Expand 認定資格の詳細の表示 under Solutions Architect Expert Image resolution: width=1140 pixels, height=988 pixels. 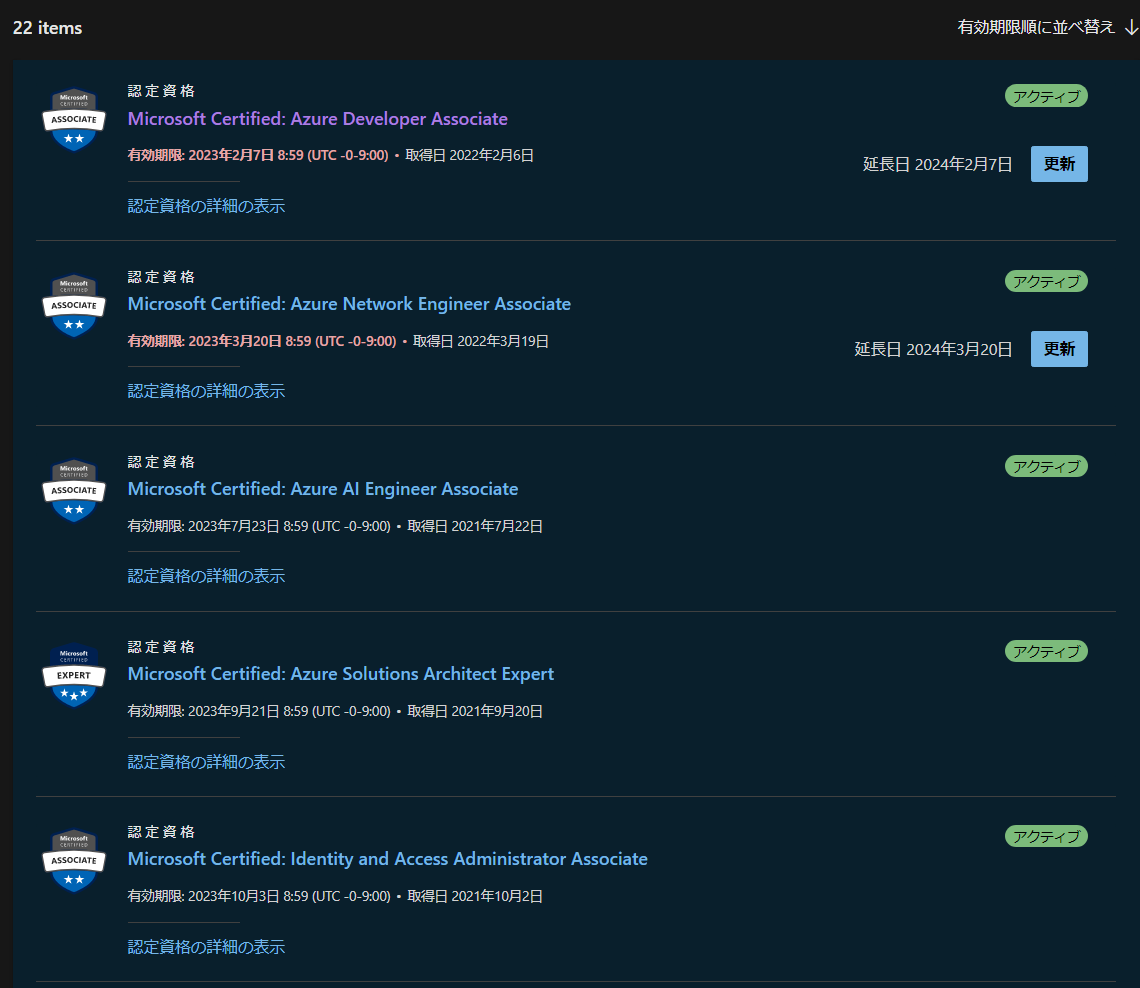pyautogui.click(x=206, y=762)
